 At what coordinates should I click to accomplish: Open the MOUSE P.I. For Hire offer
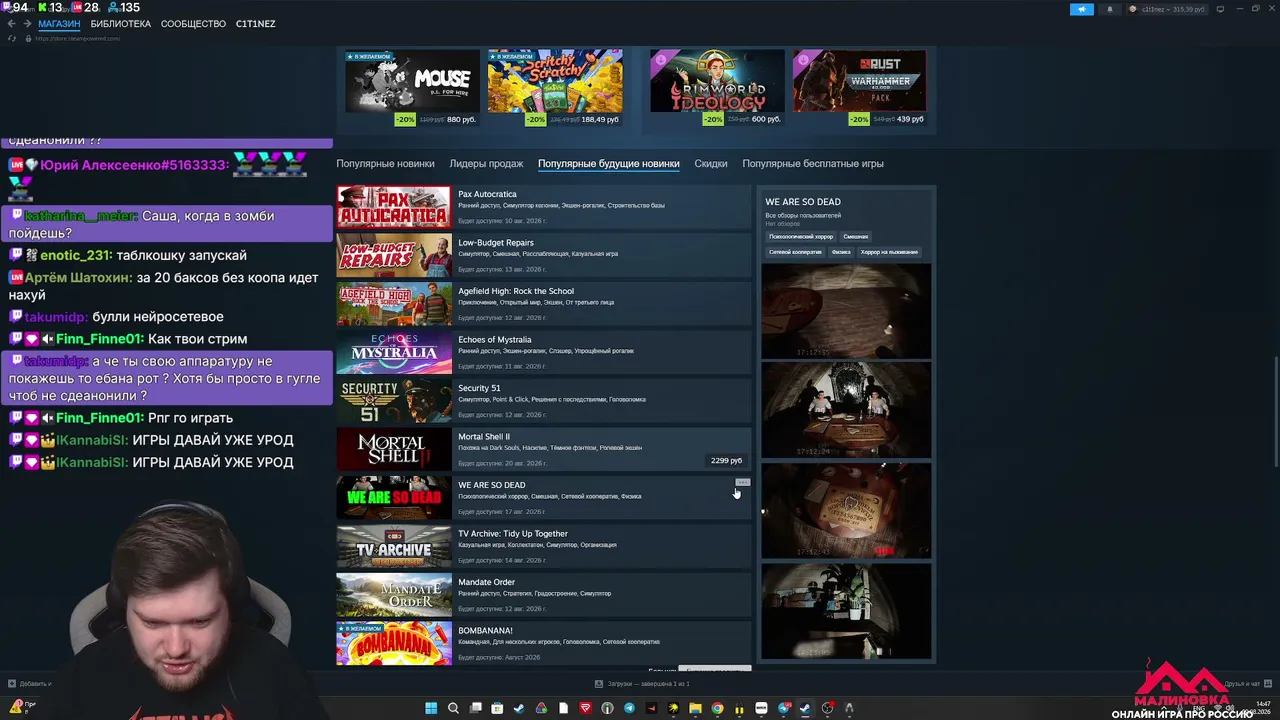(x=412, y=88)
